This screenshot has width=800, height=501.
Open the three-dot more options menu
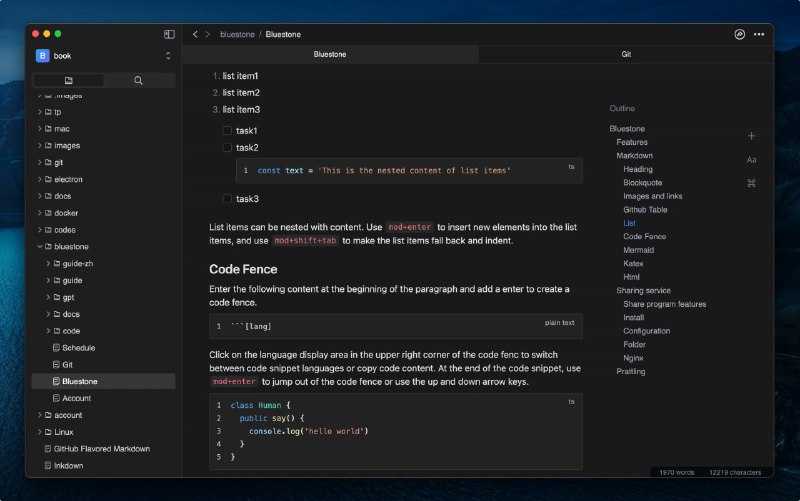(760, 34)
